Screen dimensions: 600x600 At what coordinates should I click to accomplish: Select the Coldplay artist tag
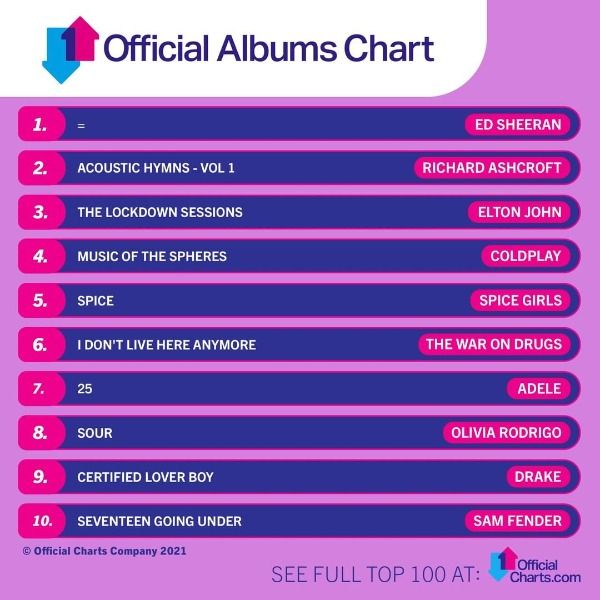point(526,256)
